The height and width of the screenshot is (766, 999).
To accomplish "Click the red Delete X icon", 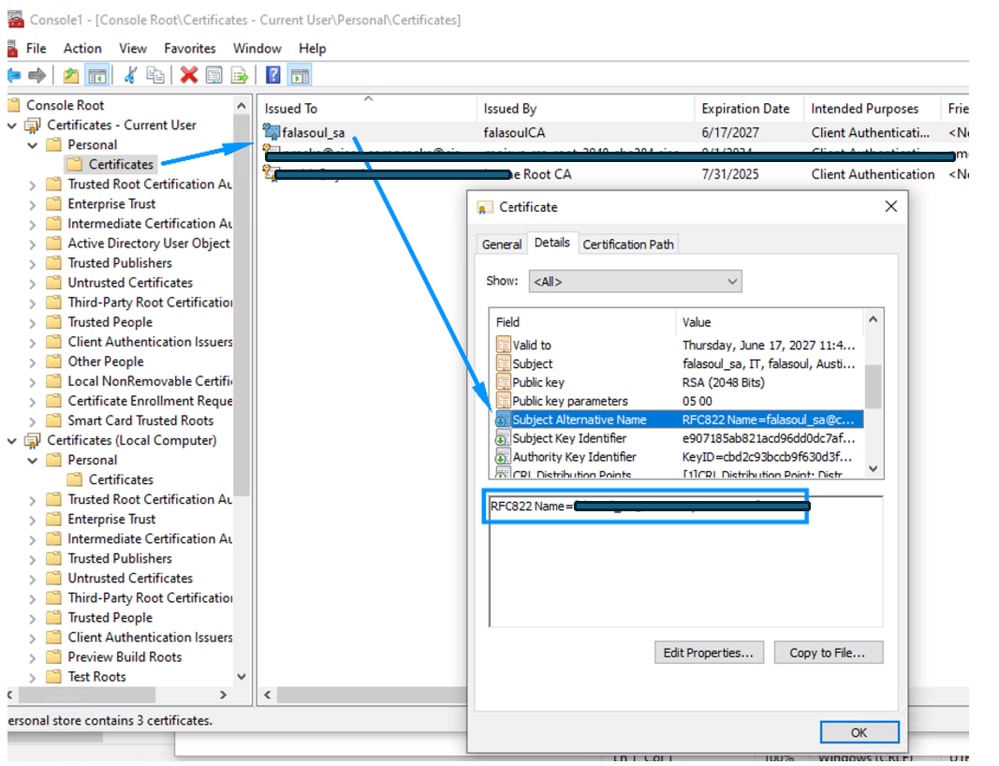I will tap(188, 75).
